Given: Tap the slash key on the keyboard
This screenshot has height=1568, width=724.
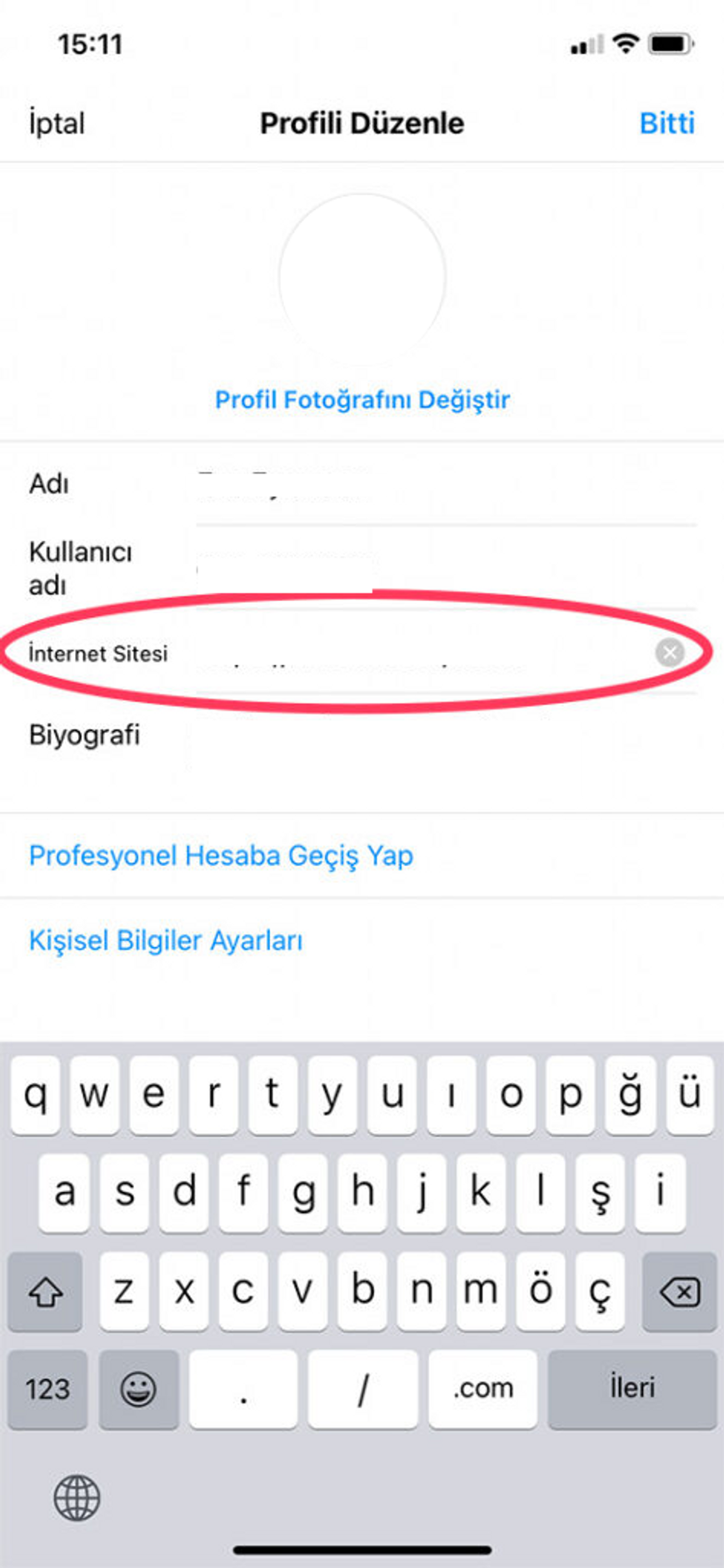Looking at the screenshot, I should (362, 1389).
